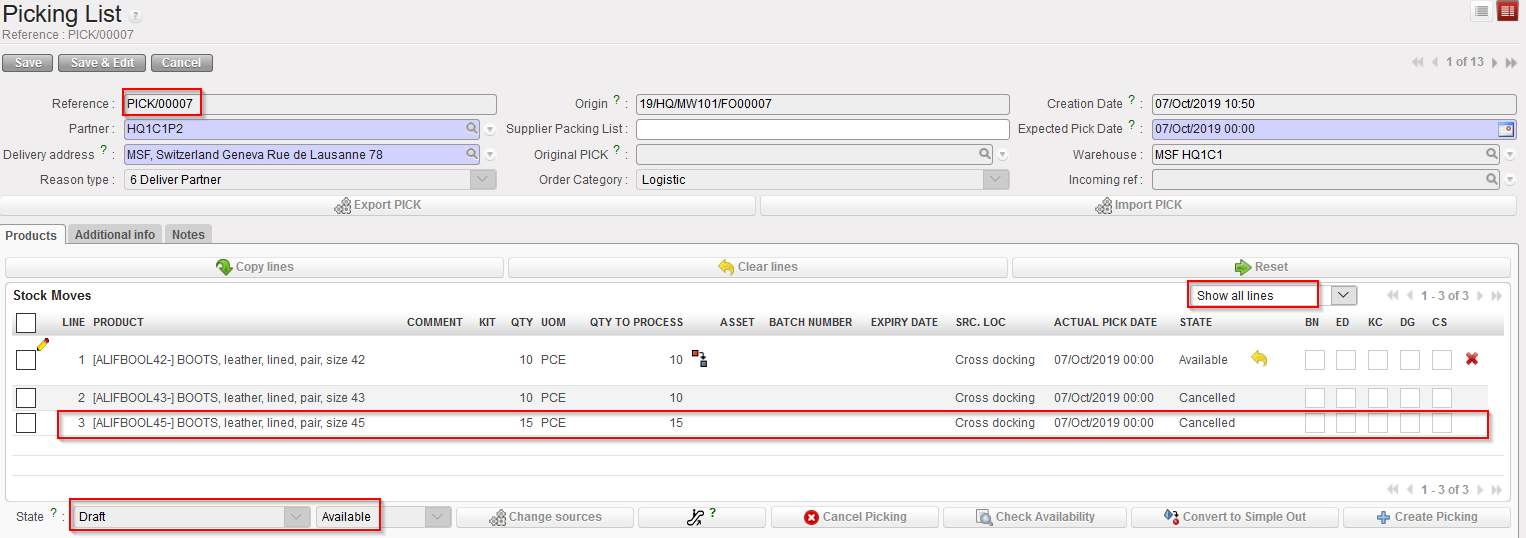Click yellow undo arrow on line 1
1526x538 pixels.
[x=1260, y=359]
